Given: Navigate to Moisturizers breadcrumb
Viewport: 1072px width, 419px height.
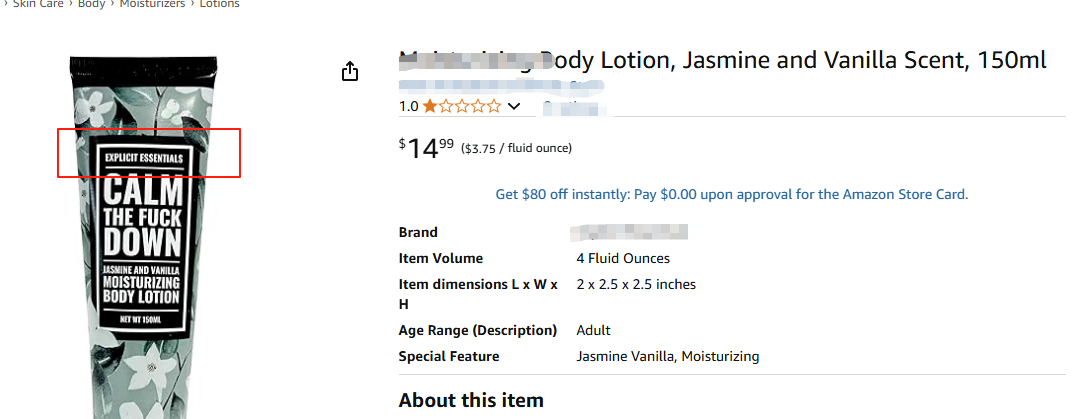Looking at the screenshot, I should (152, 4).
